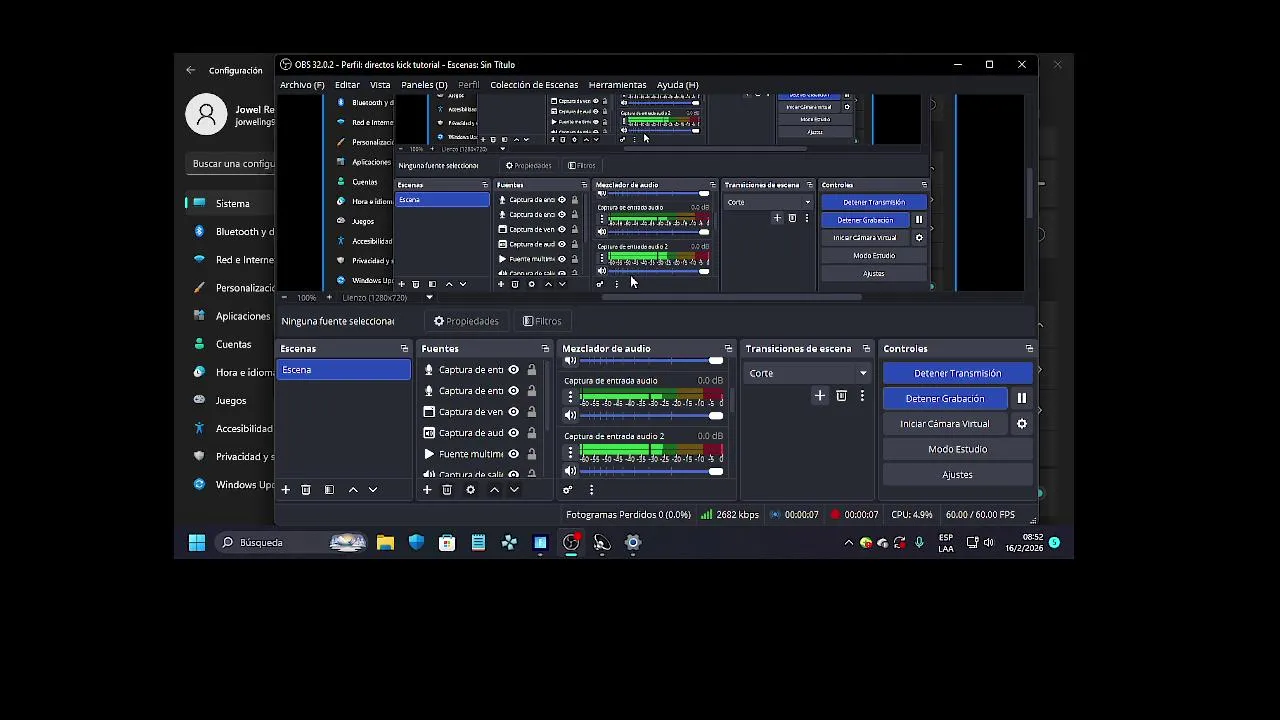Enable Modo Estudio button
Viewport: 1280px width, 720px height.
tap(957, 449)
